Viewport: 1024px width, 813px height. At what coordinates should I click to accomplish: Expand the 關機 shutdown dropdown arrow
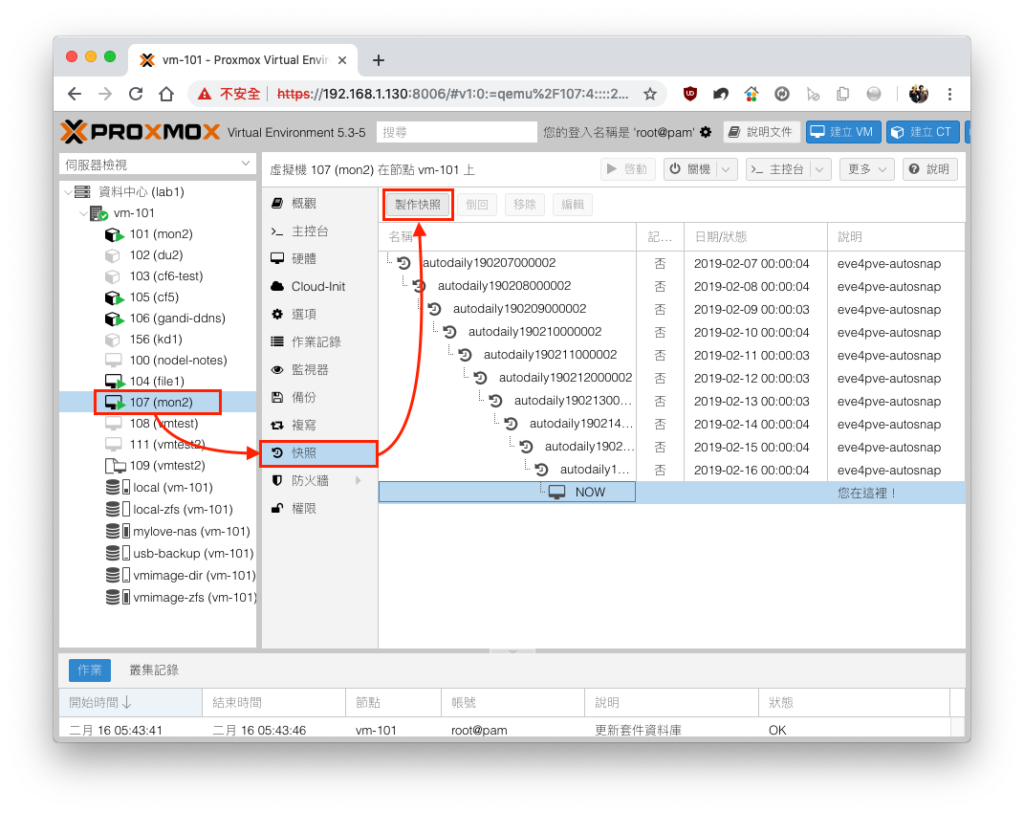pos(727,169)
